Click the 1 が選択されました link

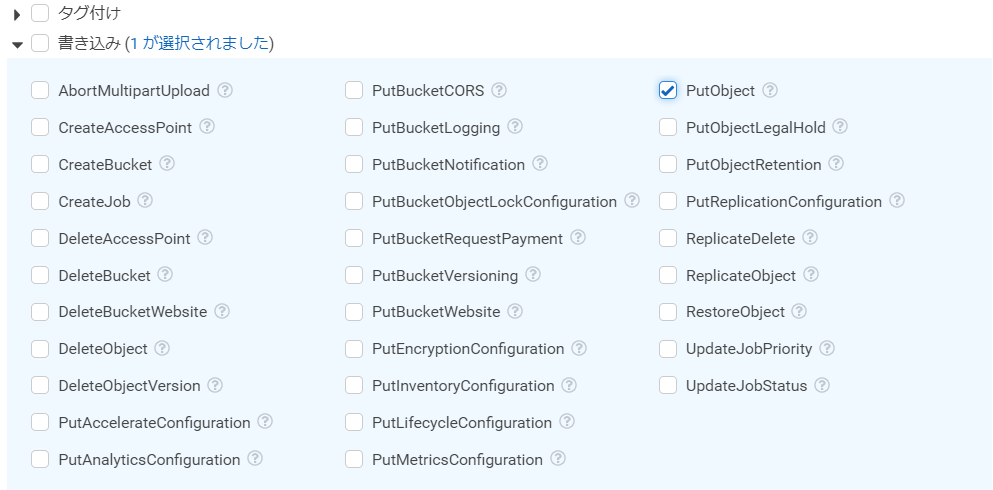[199, 44]
